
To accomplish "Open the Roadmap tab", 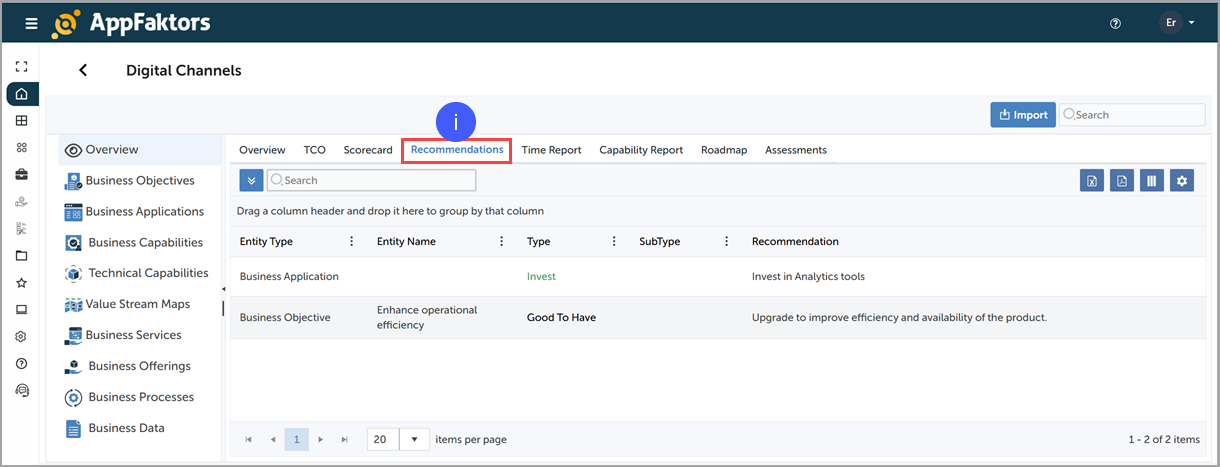I will coord(724,150).
